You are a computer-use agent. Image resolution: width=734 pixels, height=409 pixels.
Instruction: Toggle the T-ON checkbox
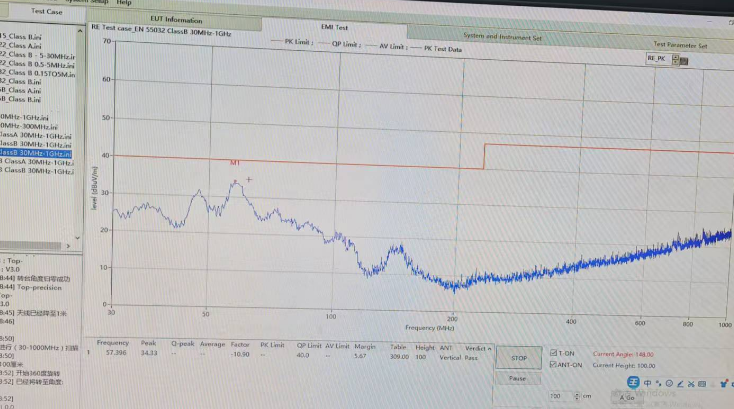click(x=553, y=353)
